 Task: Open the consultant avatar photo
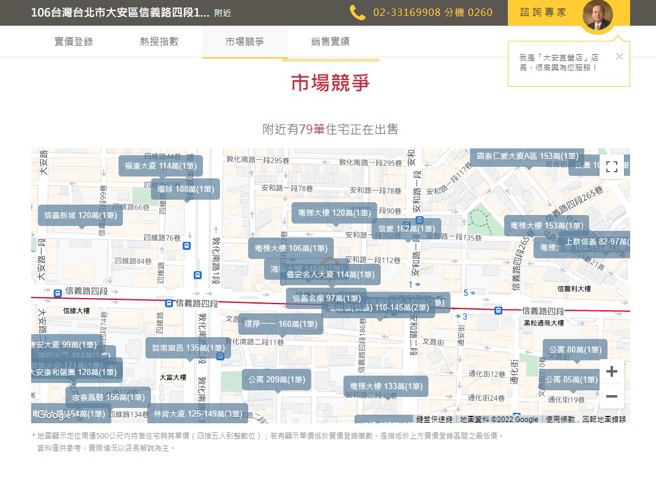point(598,15)
